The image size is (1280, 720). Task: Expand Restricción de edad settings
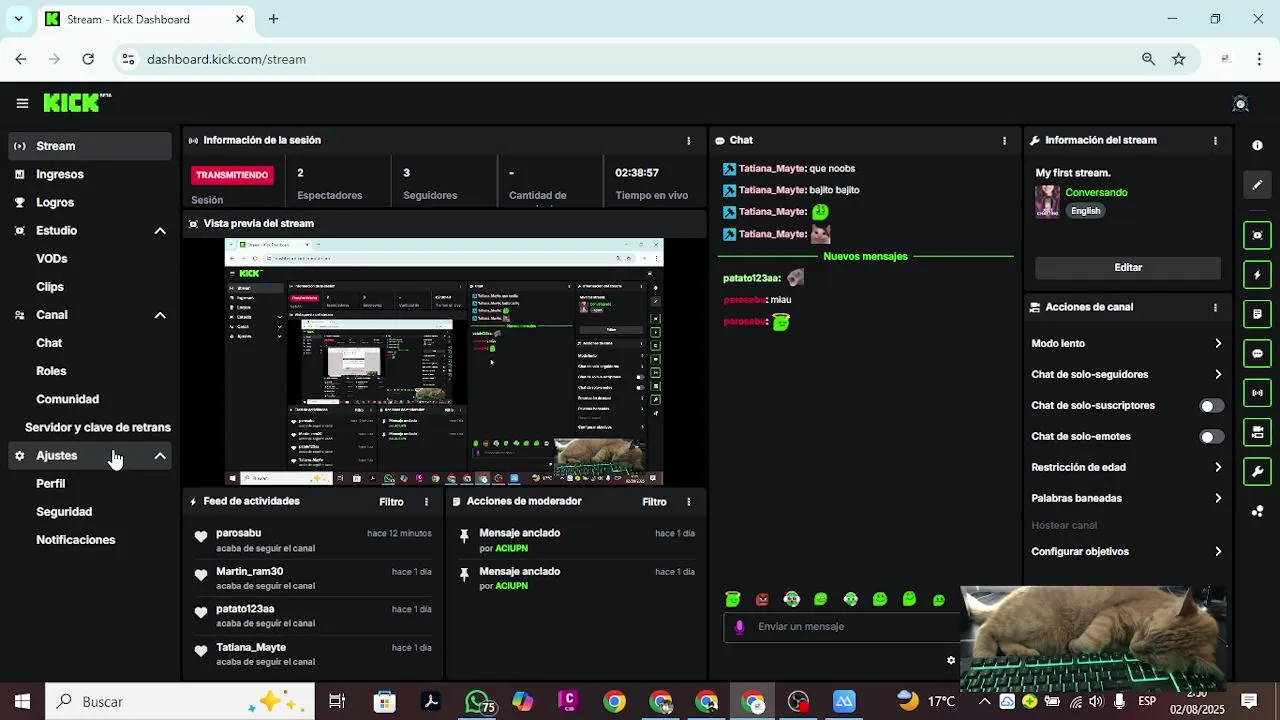1126,467
